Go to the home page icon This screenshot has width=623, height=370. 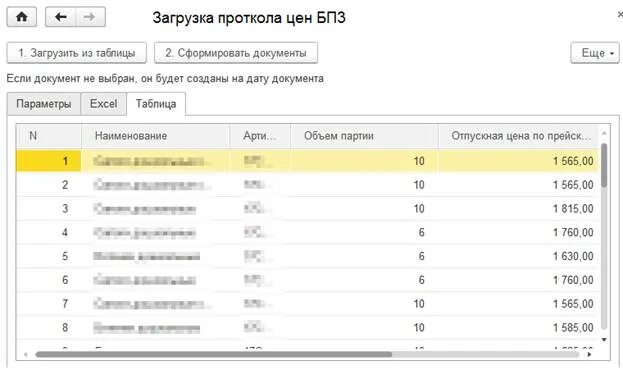pos(22,17)
